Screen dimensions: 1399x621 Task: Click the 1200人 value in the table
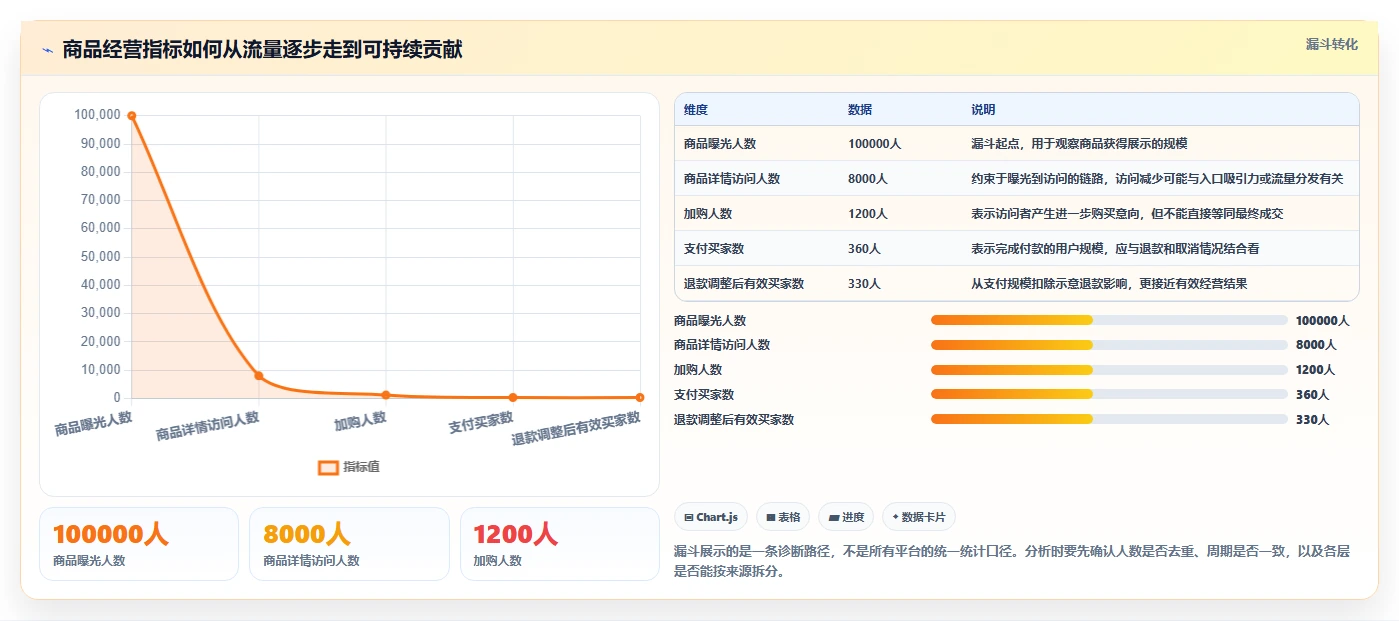pyautogui.click(x=868, y=214)
